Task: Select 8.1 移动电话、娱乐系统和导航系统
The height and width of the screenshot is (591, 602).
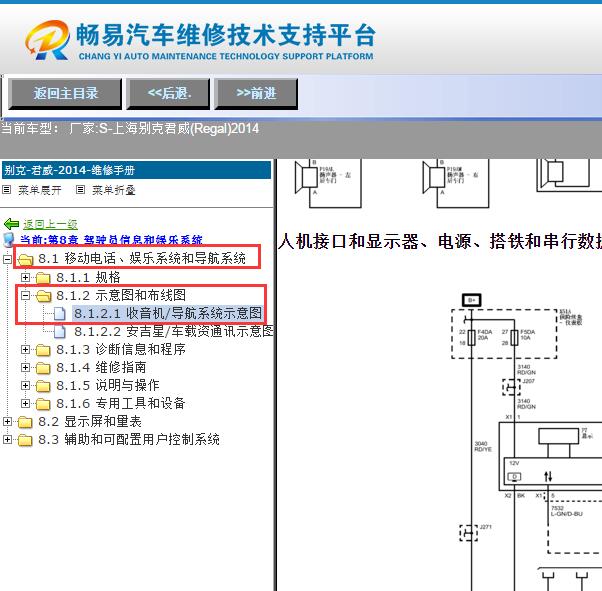Action: click(x=142, y=258)
